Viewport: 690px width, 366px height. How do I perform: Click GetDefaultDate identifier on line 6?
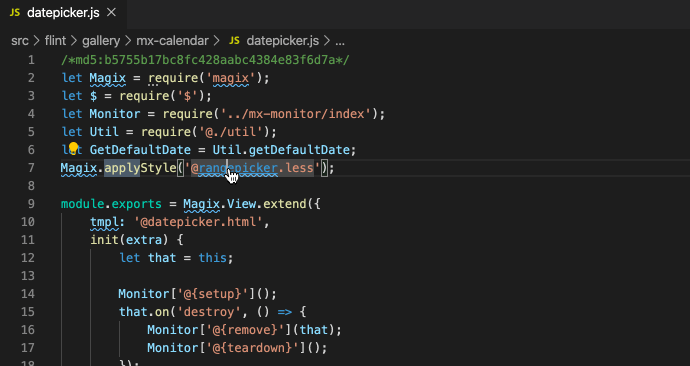(x=140, y=150)
